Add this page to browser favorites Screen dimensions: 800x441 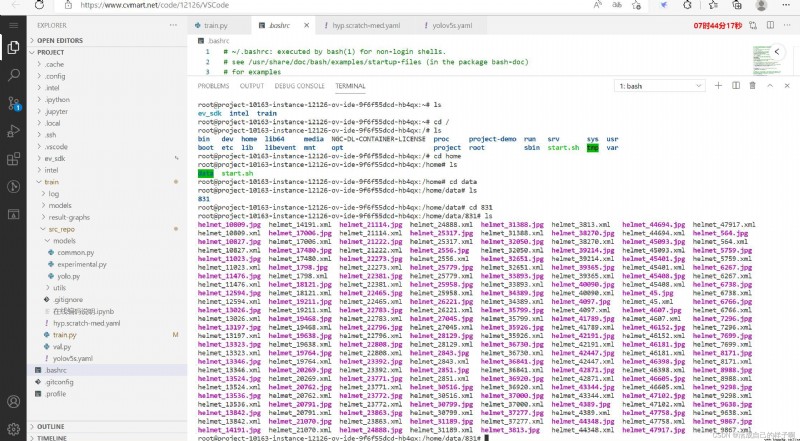click(x=636, y=5)
